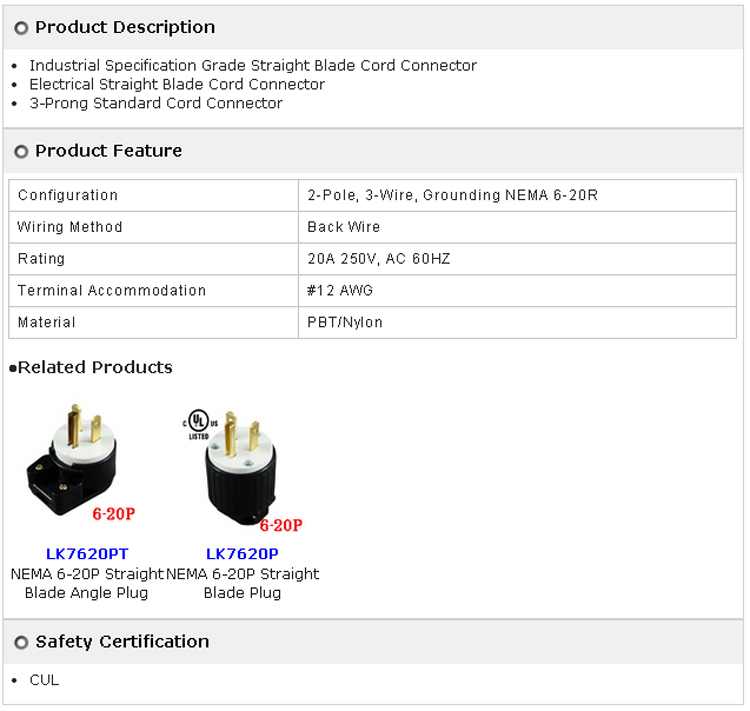Select the NEMA 6-20P Straight Blade Angle Plug caption
Viewport: 750px width, 711px height.
coord(87,583)
